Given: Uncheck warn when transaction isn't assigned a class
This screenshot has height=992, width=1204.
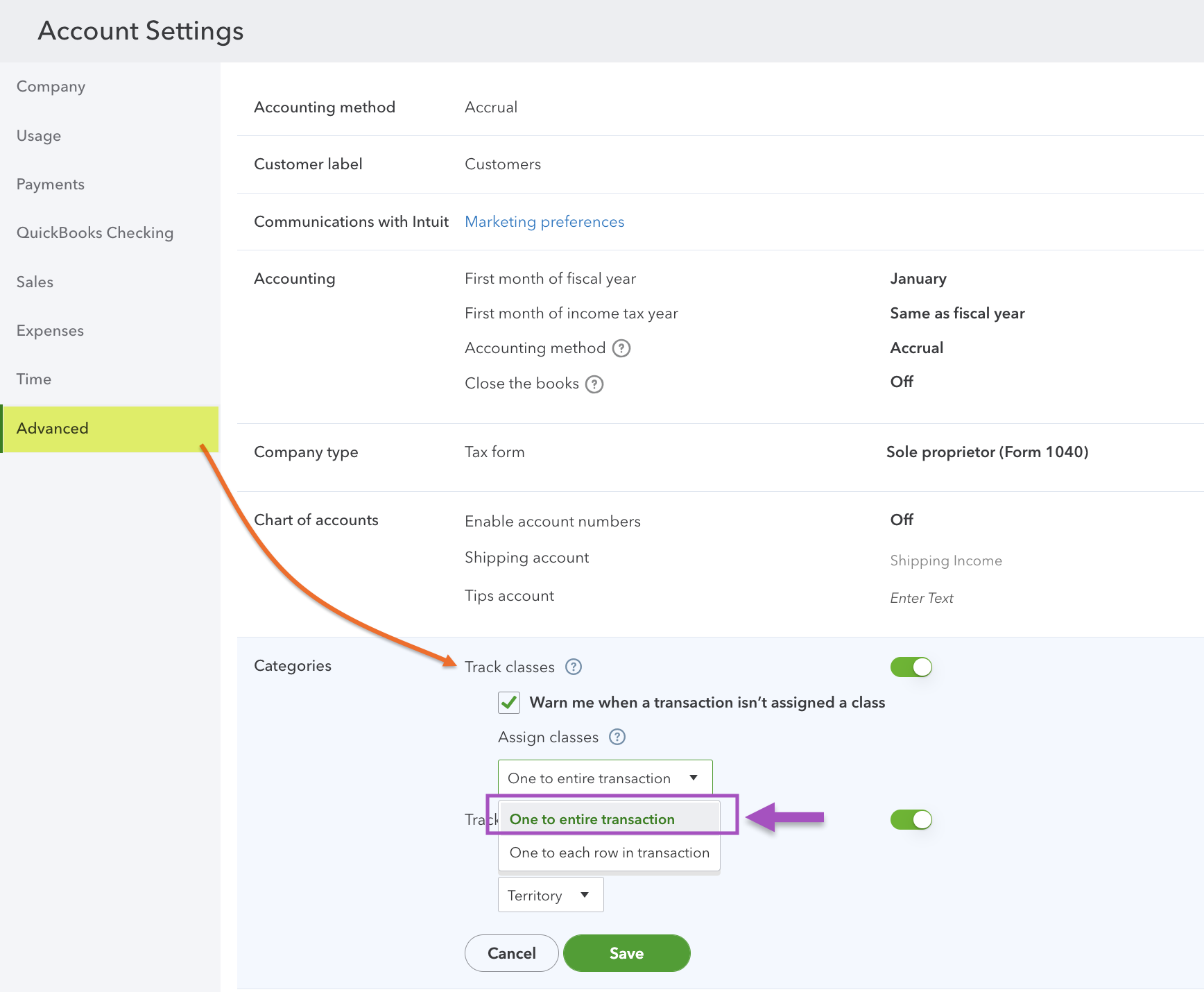Looking at the screenshot, I should click(509, 703).
